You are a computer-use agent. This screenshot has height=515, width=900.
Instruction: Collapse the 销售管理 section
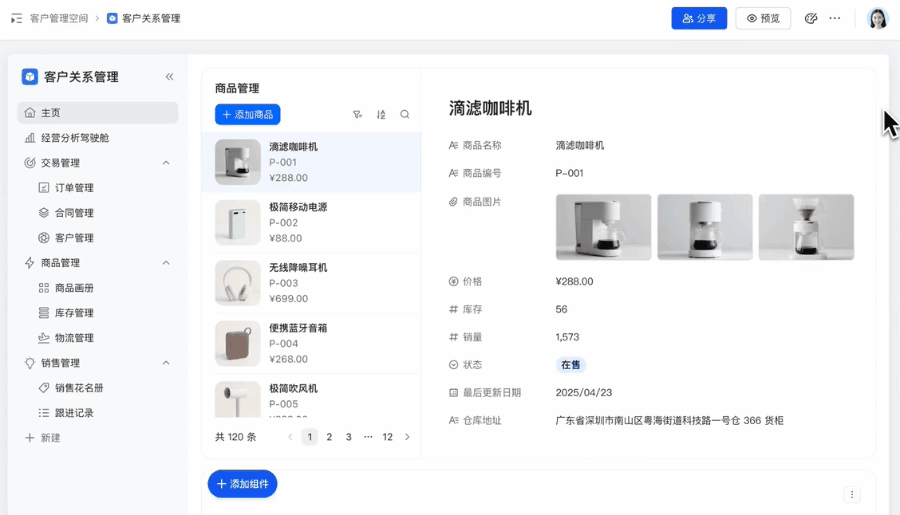click(x=166, y=363)
